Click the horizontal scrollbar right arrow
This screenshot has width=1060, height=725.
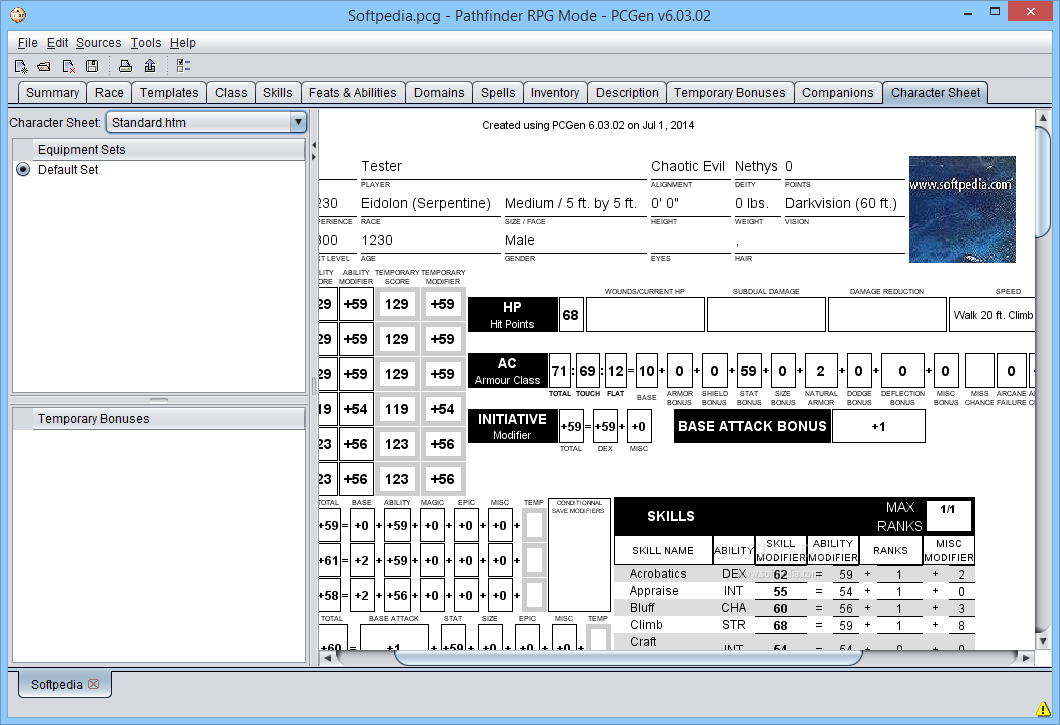tap(1026, 657)
